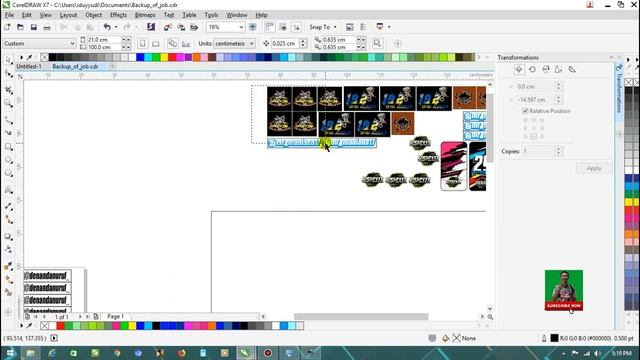Open the zoom level dropdown showing 19%
The height and width of the screenshot is (360, 640).
pos(241,27)
